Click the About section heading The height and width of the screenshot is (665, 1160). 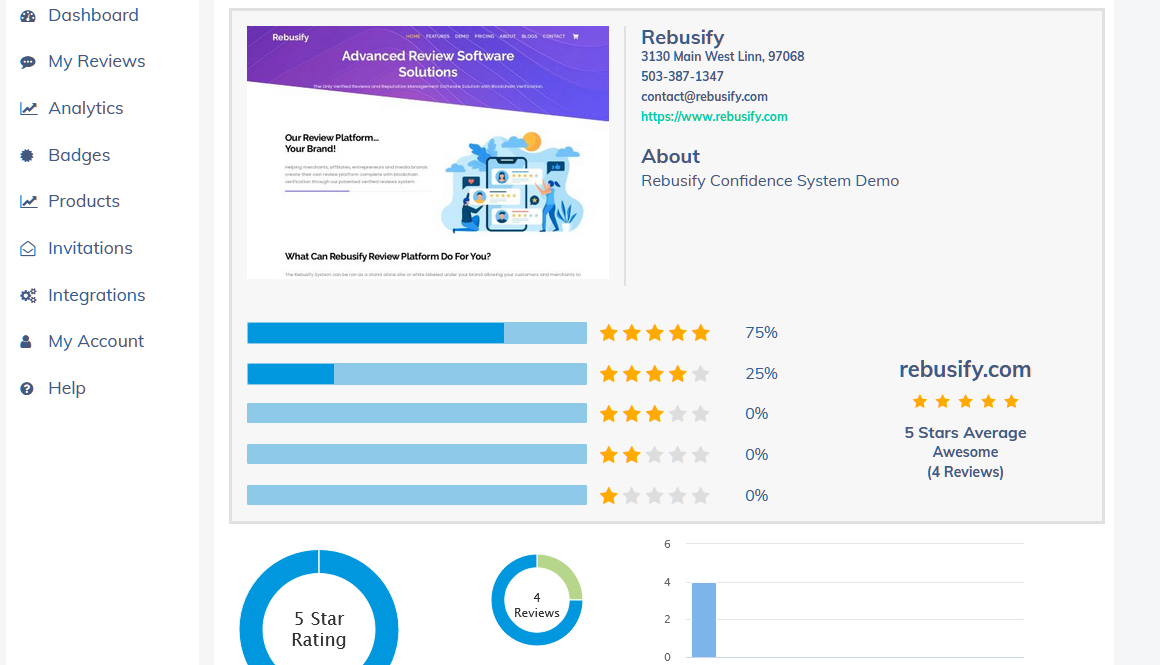(670, 156)
